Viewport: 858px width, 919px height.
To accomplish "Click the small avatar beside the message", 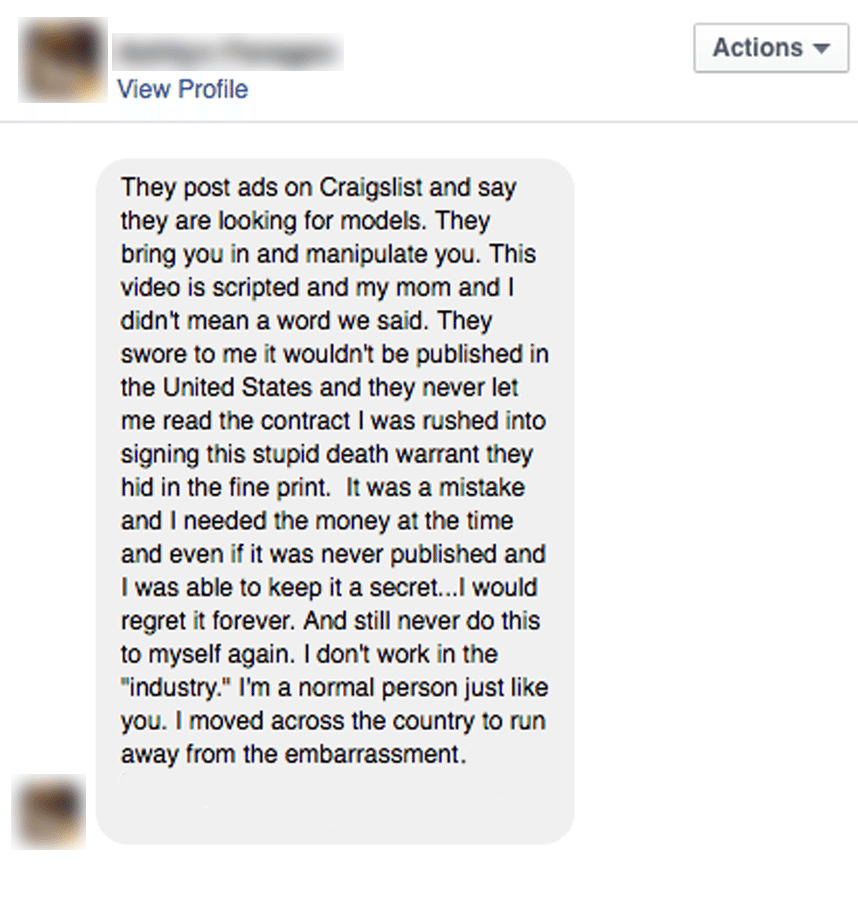I will [x=49, y=812].
